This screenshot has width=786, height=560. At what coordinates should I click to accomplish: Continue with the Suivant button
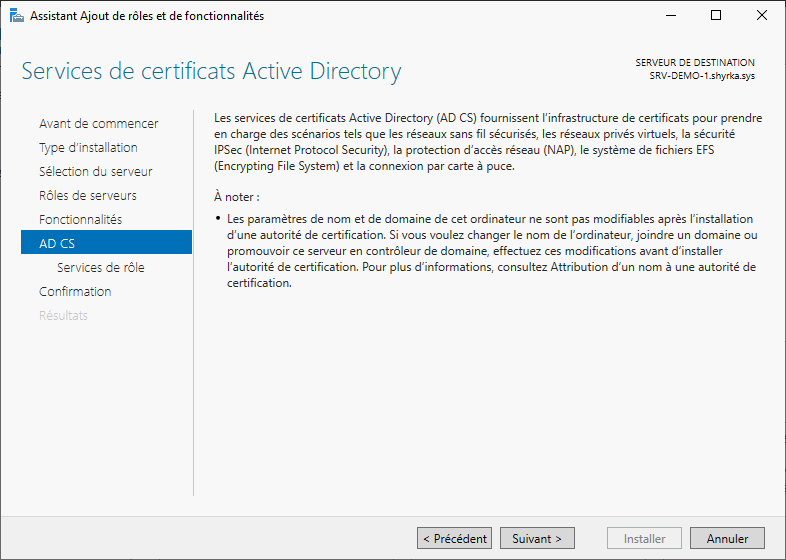[537, 538]
